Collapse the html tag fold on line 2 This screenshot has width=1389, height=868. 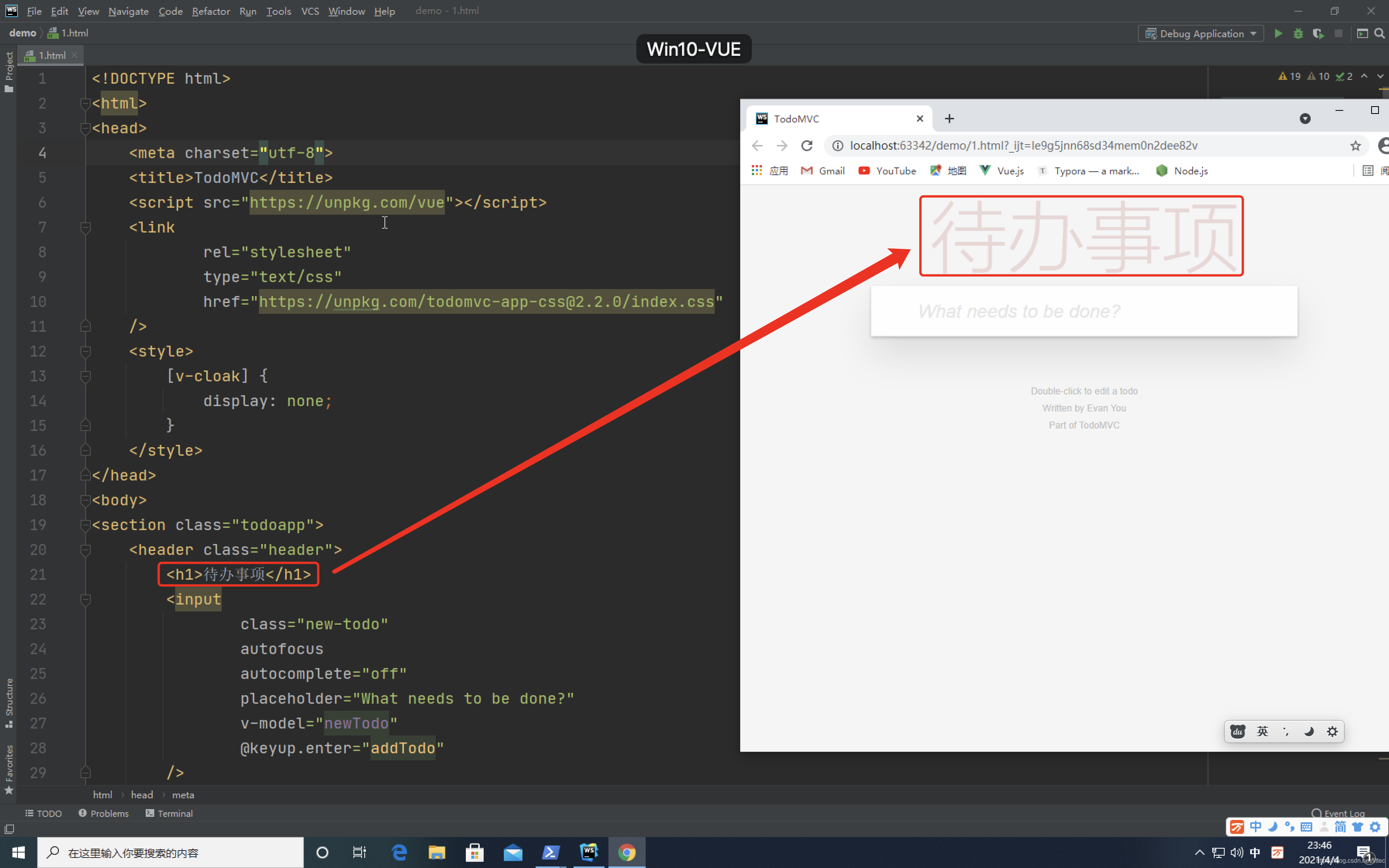[x=86, y=103]
